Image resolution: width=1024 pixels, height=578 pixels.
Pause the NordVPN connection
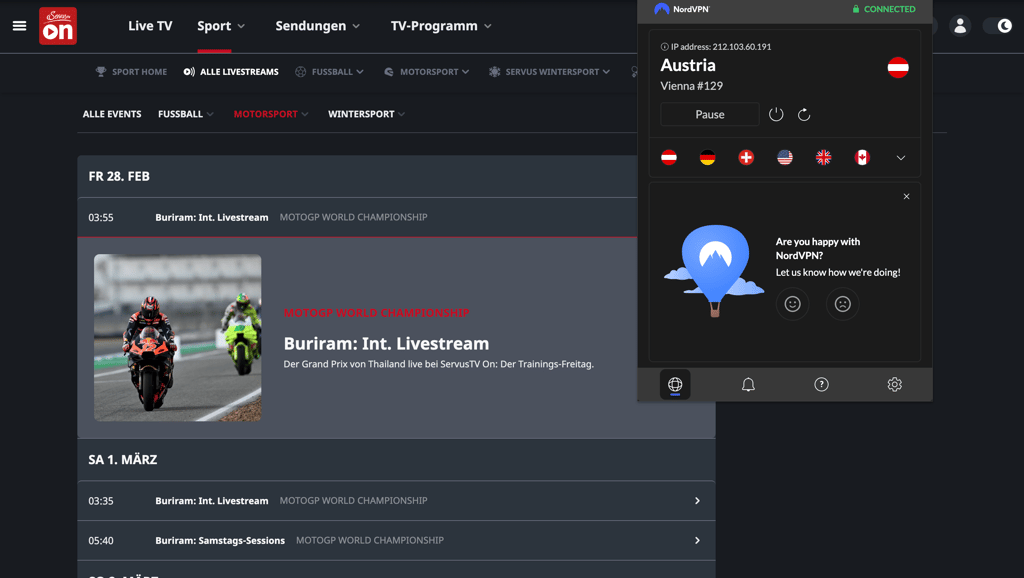(x=710, y=114)
